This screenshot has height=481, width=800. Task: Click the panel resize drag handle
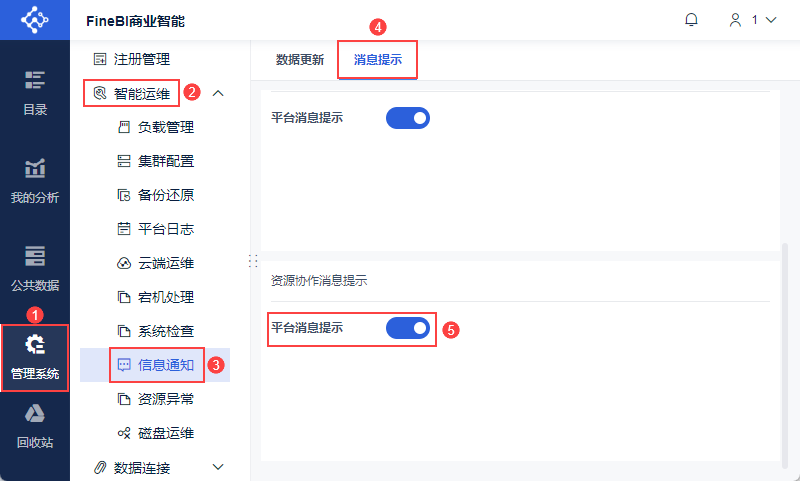click(251, 260)
